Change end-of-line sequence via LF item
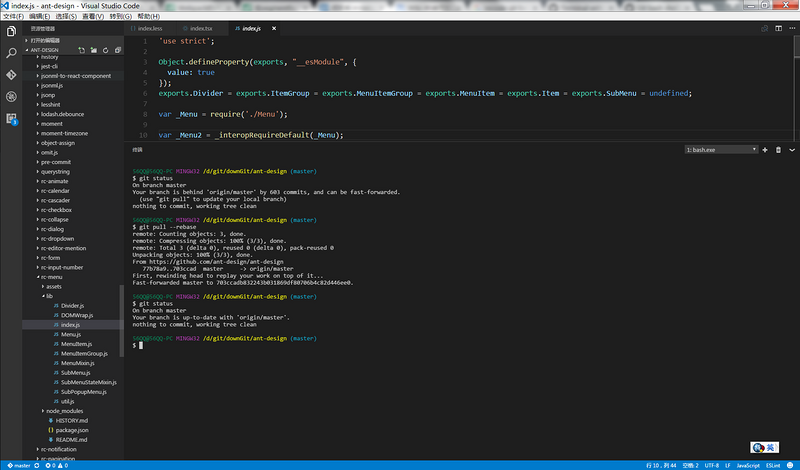 click(x=728, y=465)
